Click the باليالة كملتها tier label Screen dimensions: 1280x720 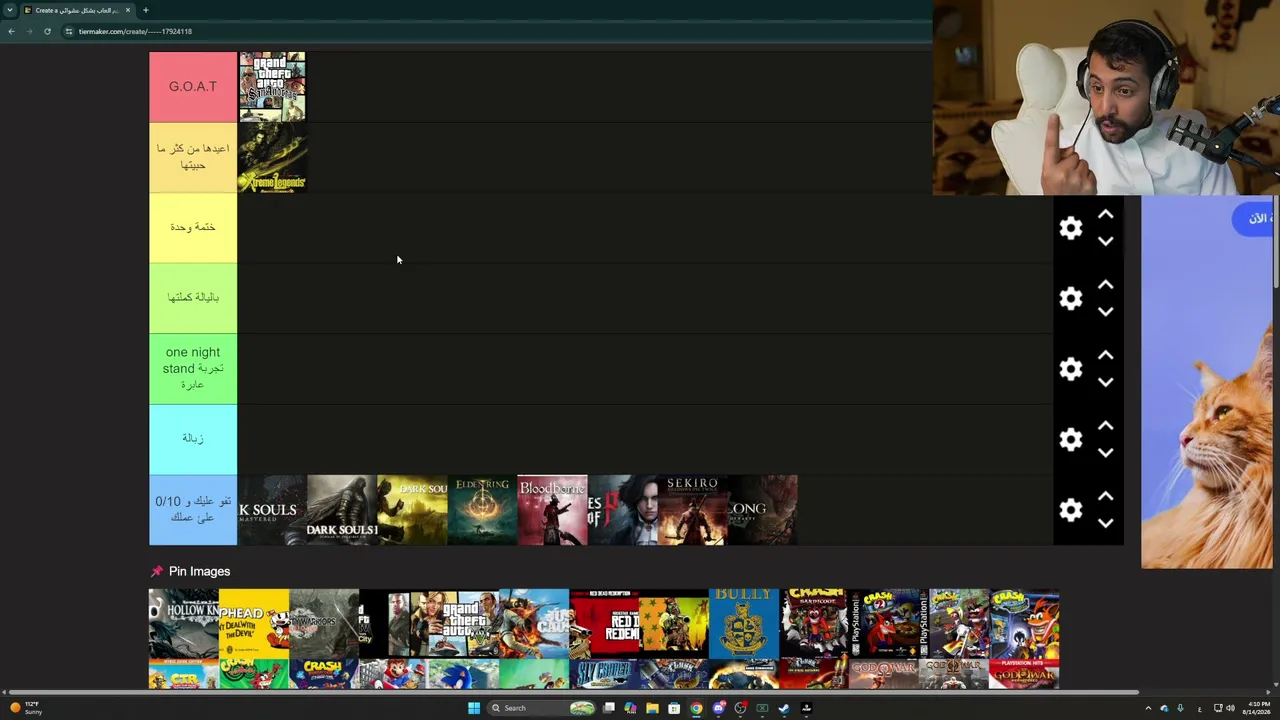coord(193,298)
